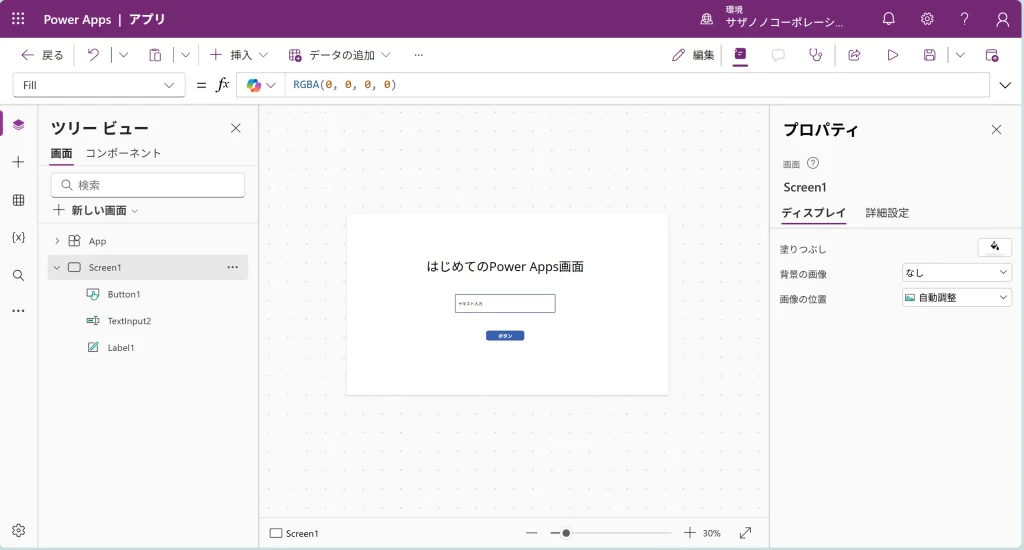Open the Data table icon in sidebar
Viewport: 1024px width, 550px height.
coord(18,200)
